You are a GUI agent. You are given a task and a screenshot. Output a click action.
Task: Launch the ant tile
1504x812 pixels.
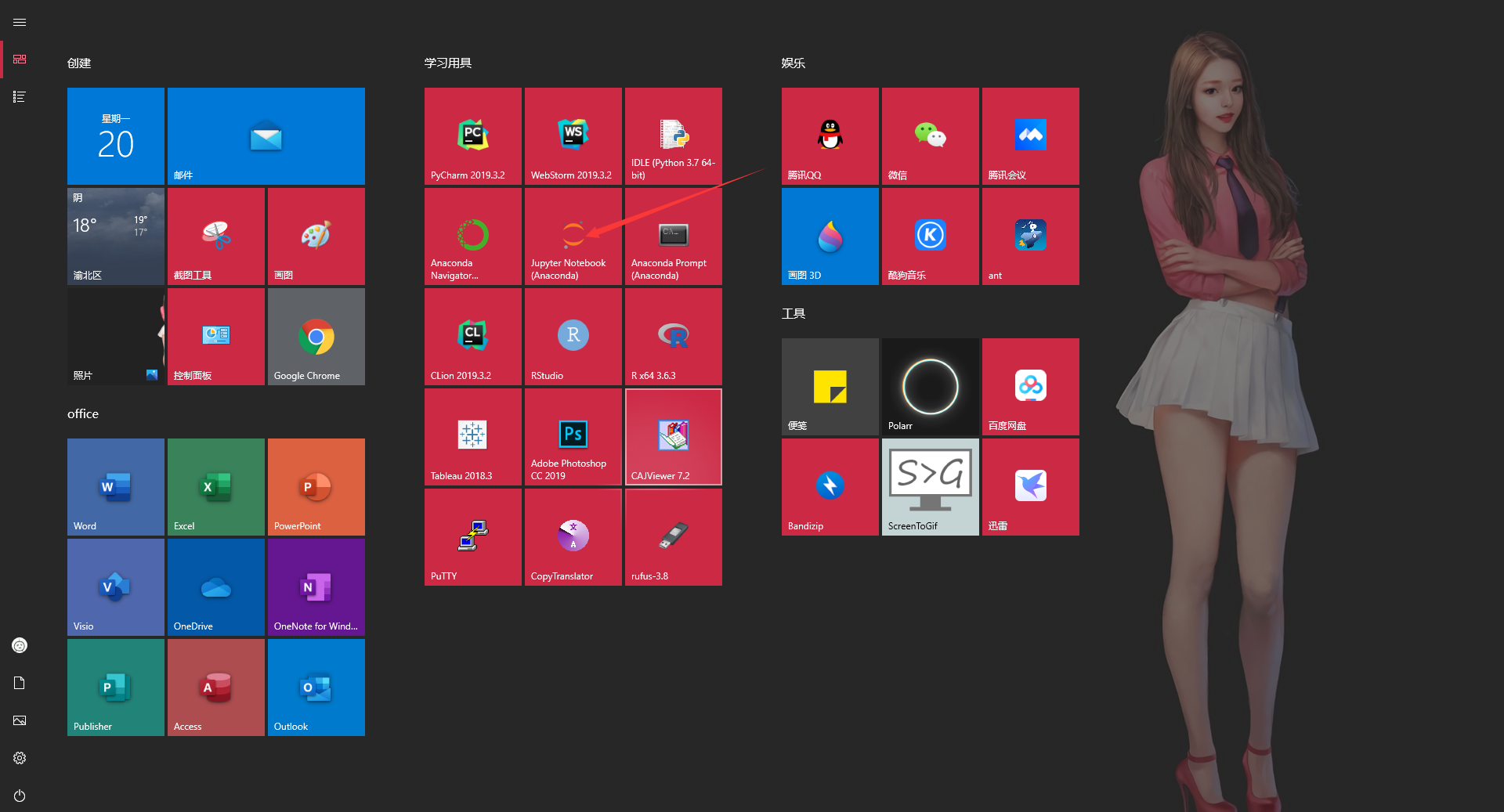click(x=1031, y=236)
